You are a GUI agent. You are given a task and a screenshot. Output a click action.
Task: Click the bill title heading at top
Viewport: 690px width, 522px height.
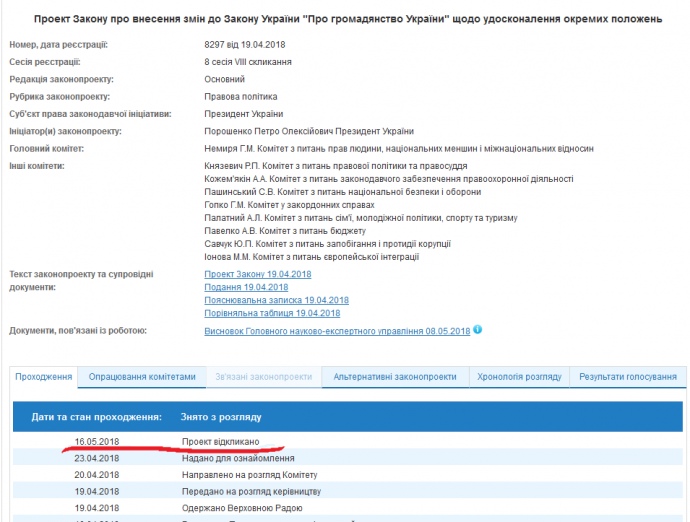tap(346, 19)
